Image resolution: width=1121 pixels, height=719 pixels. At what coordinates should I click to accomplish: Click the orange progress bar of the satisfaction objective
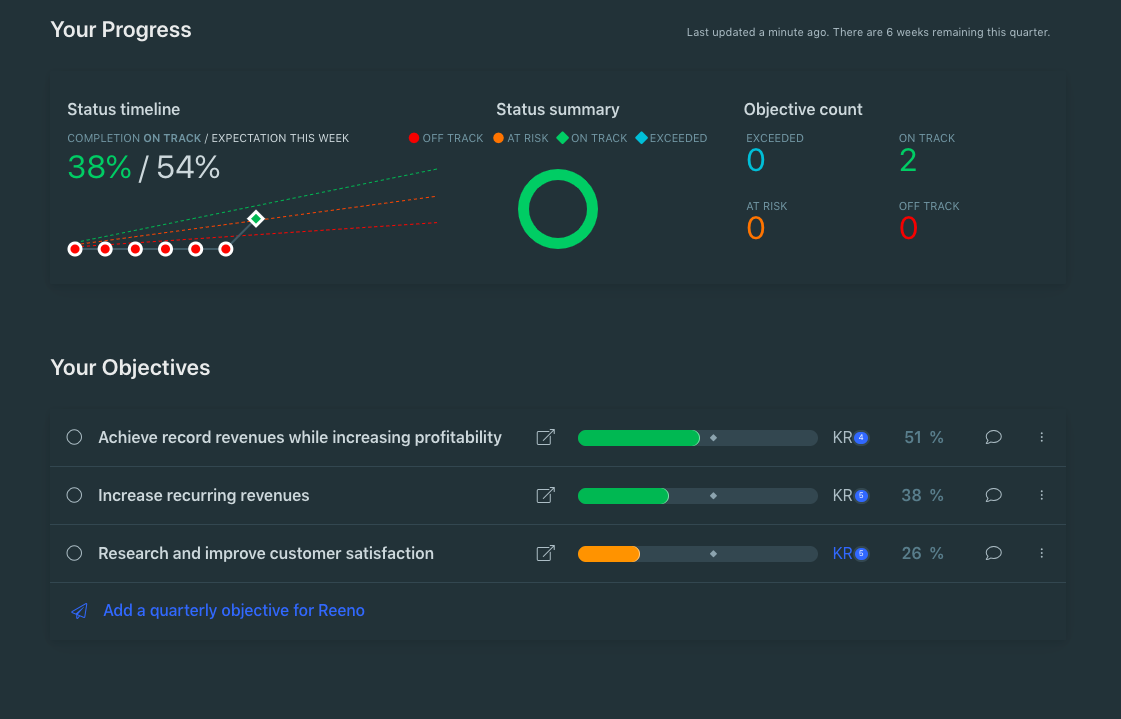[x=609, y=553]
